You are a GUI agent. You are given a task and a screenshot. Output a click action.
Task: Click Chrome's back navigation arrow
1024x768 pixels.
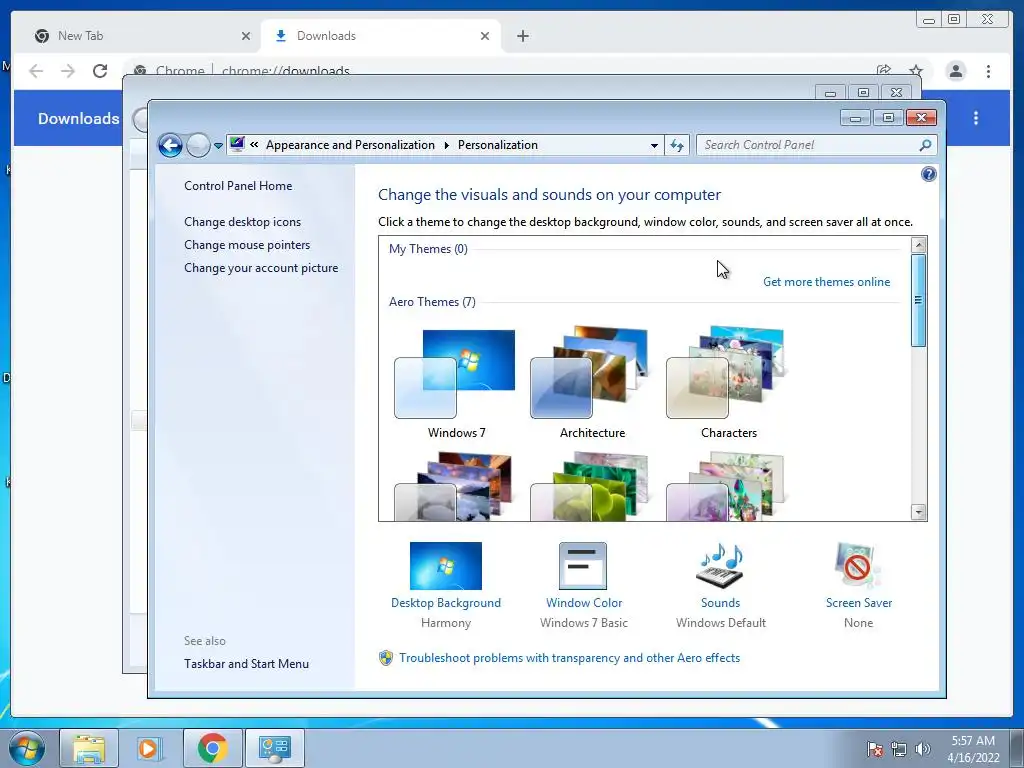(36, 71)
